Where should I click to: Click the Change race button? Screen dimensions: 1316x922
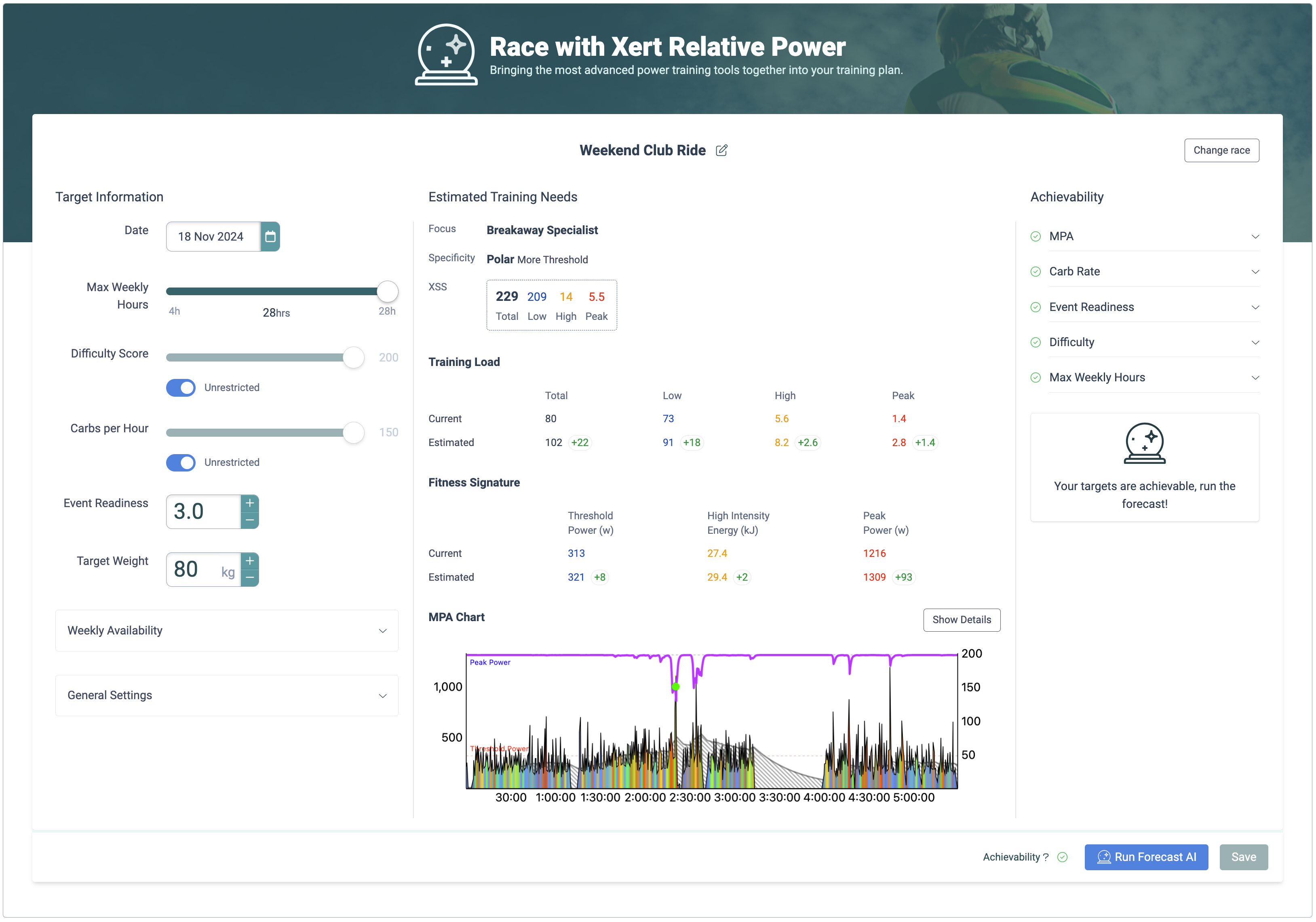click(x=1221, y=150)
